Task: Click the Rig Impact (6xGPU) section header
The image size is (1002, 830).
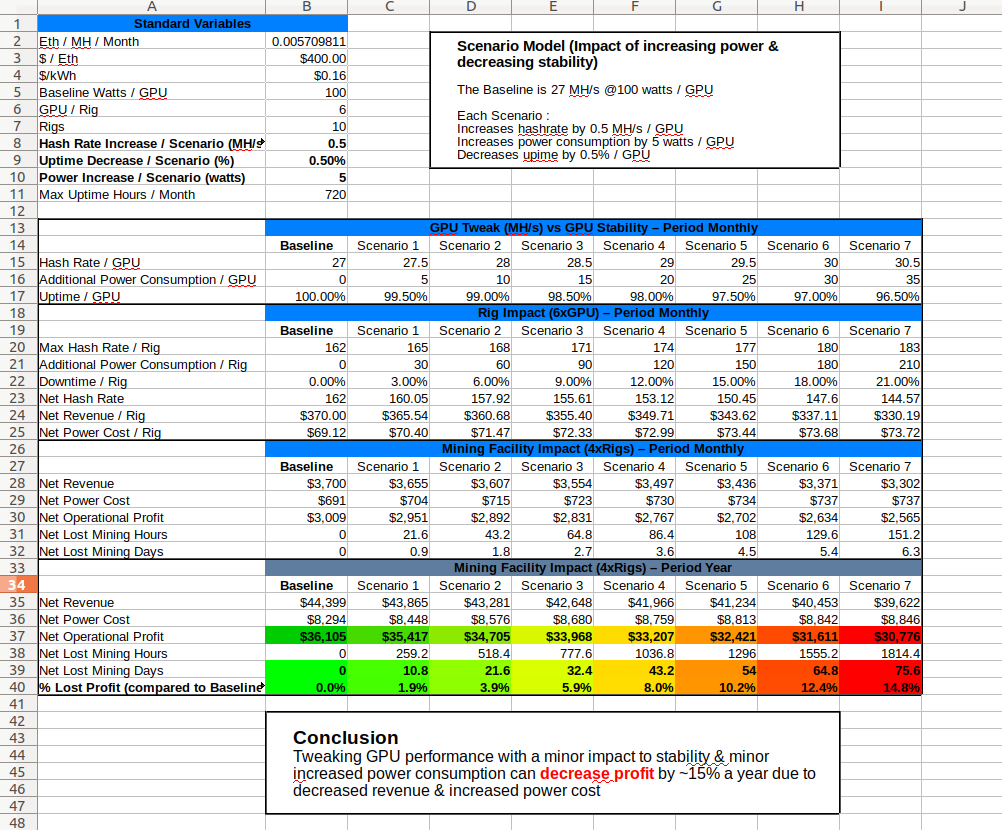Action: [x=594, y=312]
